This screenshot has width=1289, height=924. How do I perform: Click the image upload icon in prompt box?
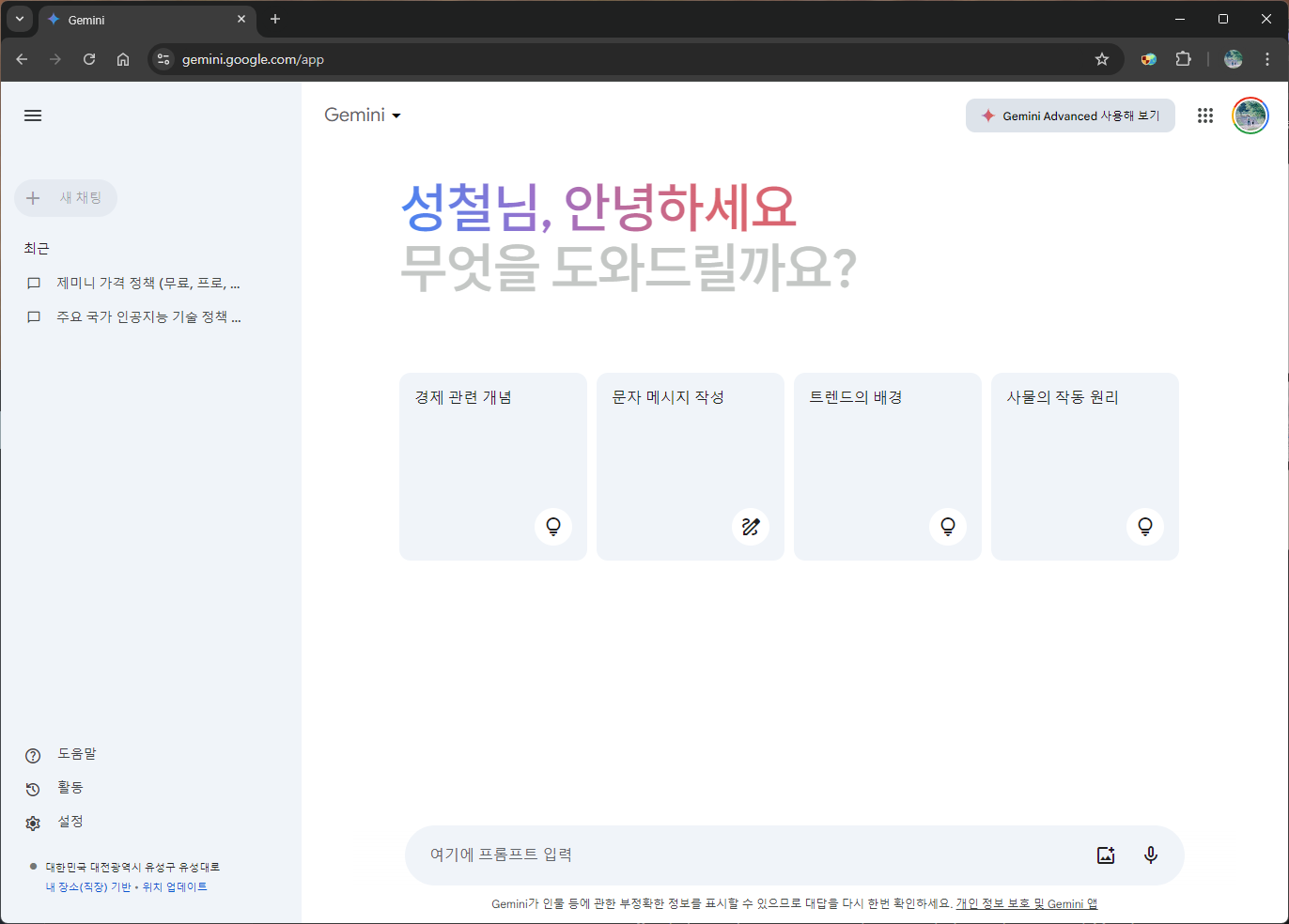pyautogui.click(x=1106, y=855)
